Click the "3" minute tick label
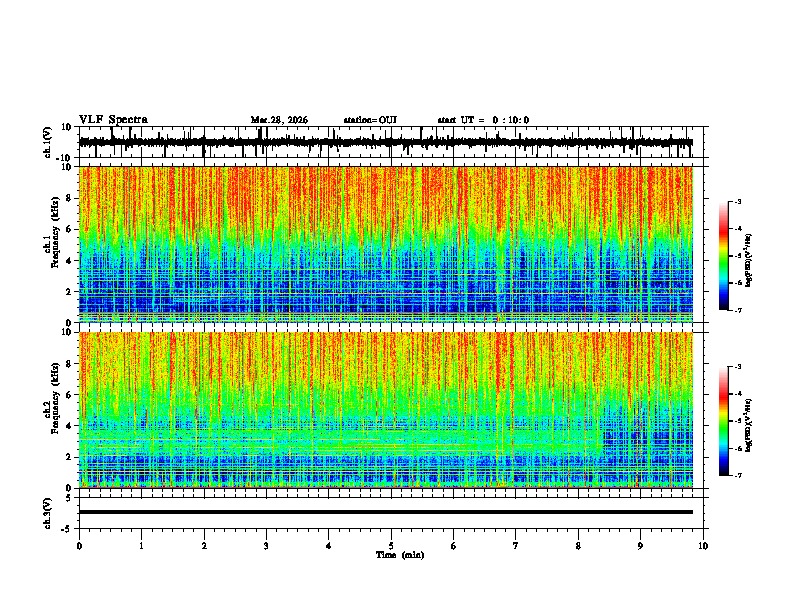 [266, 546]
